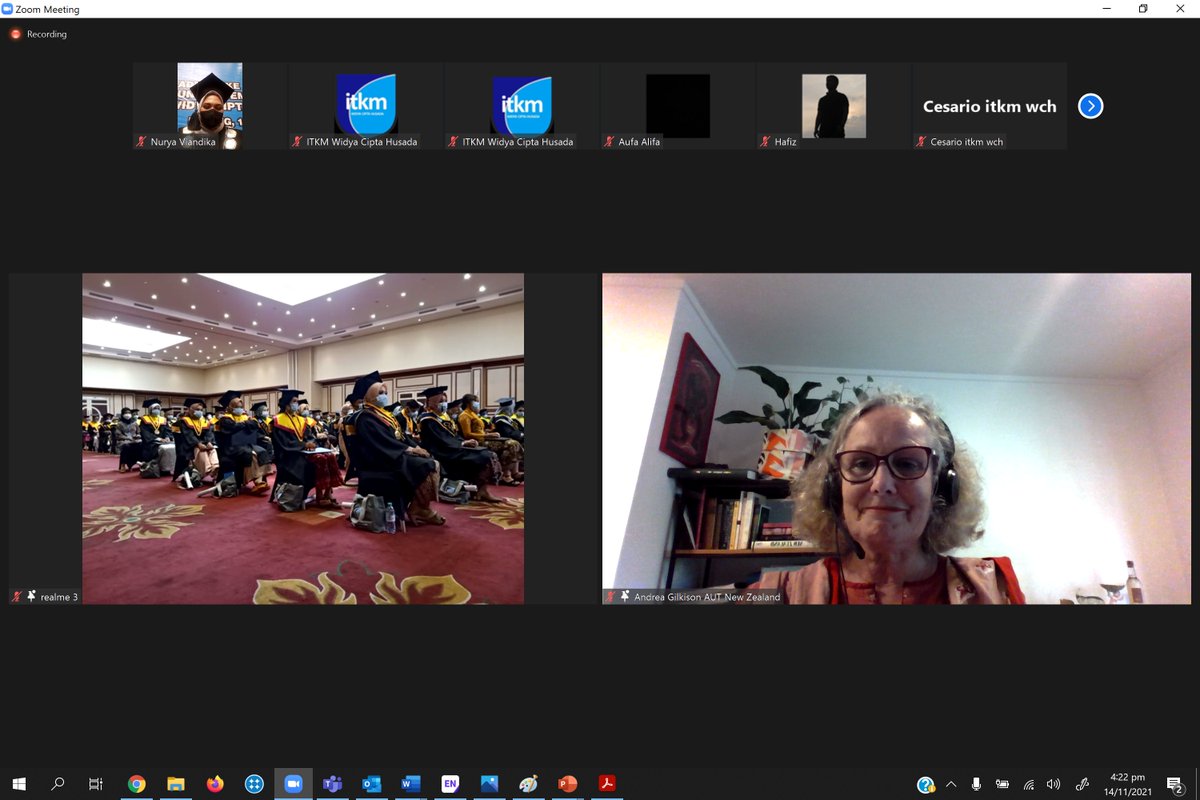
Task: Click the help question-mark tray icon
Action: (926, 784)
